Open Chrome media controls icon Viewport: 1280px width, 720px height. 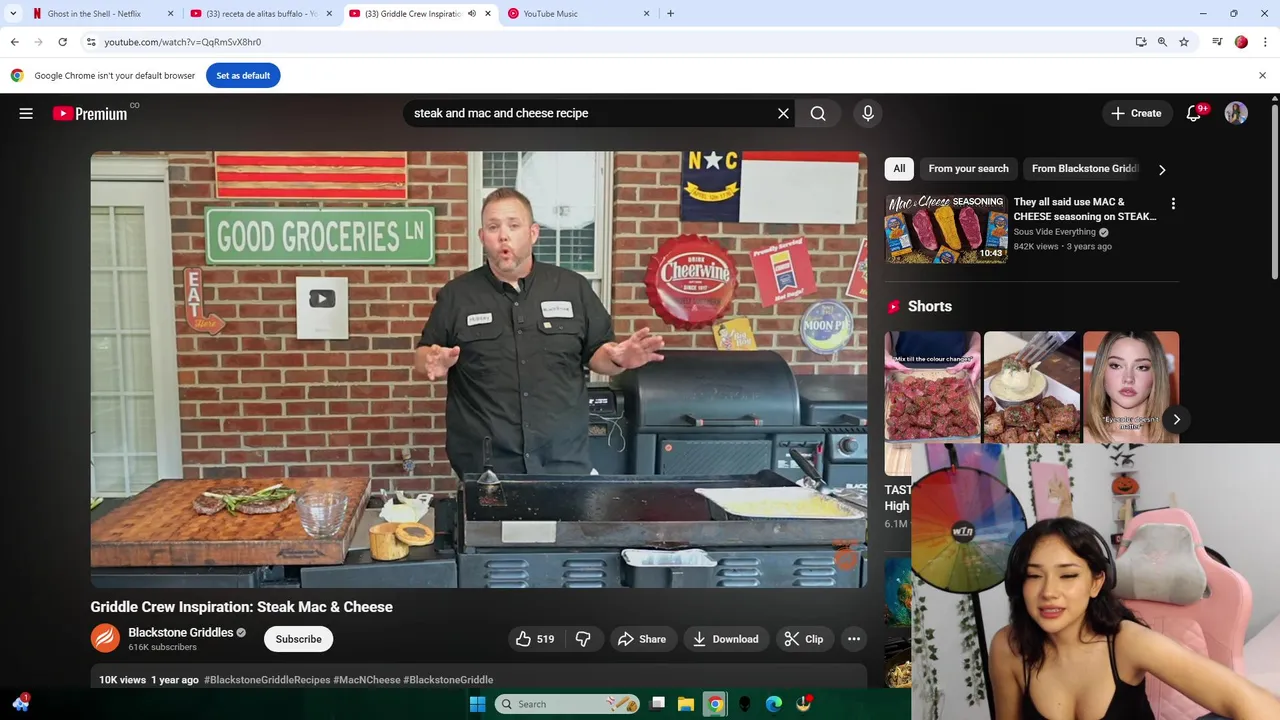(1217, 42)
